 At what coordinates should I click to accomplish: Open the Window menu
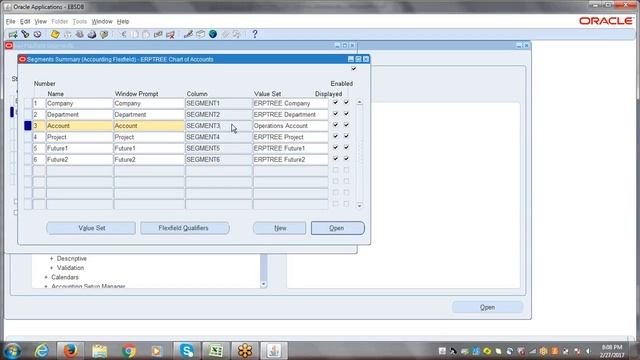102,22
